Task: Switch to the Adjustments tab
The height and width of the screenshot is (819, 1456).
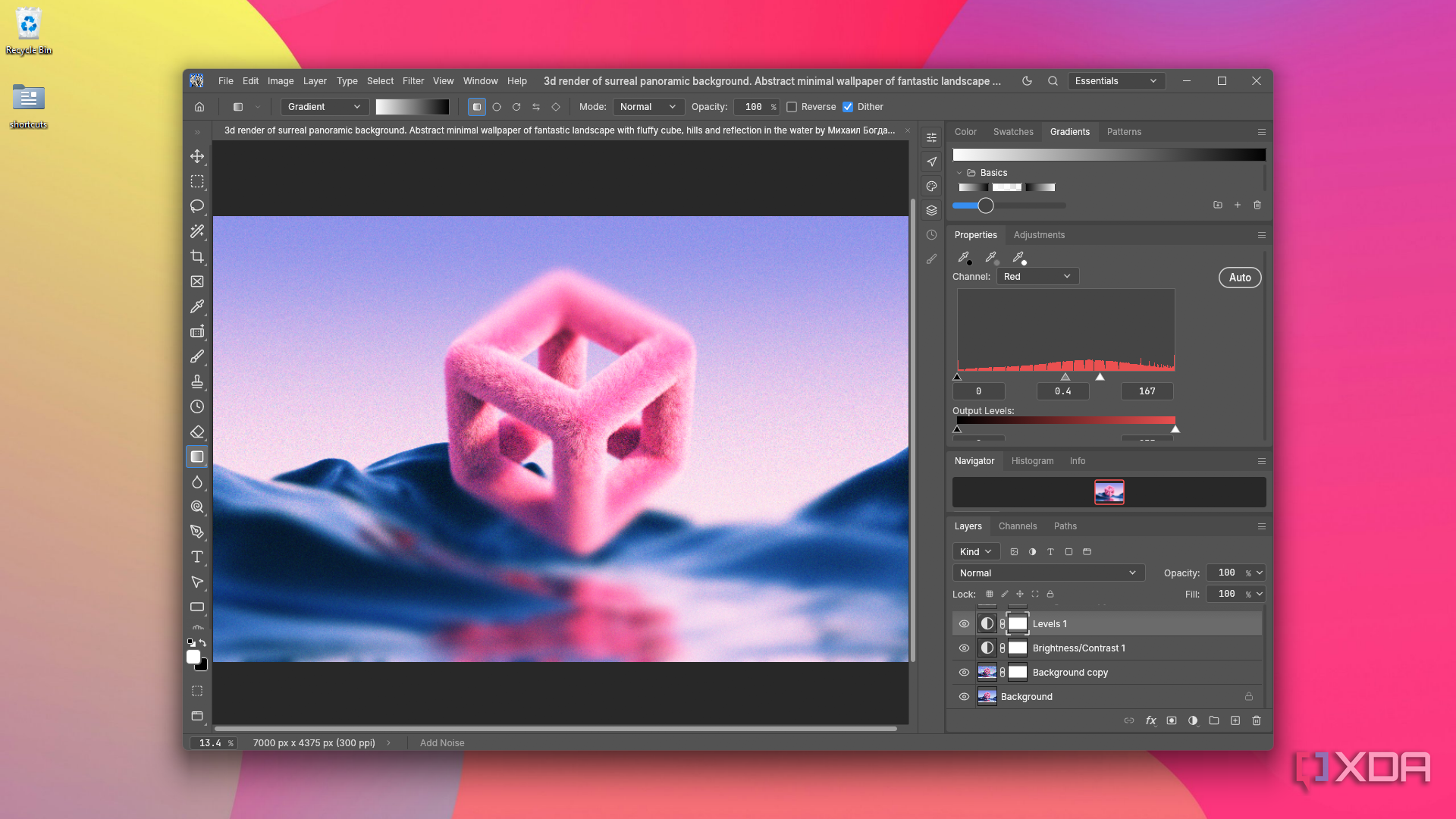Action: 1039,235
